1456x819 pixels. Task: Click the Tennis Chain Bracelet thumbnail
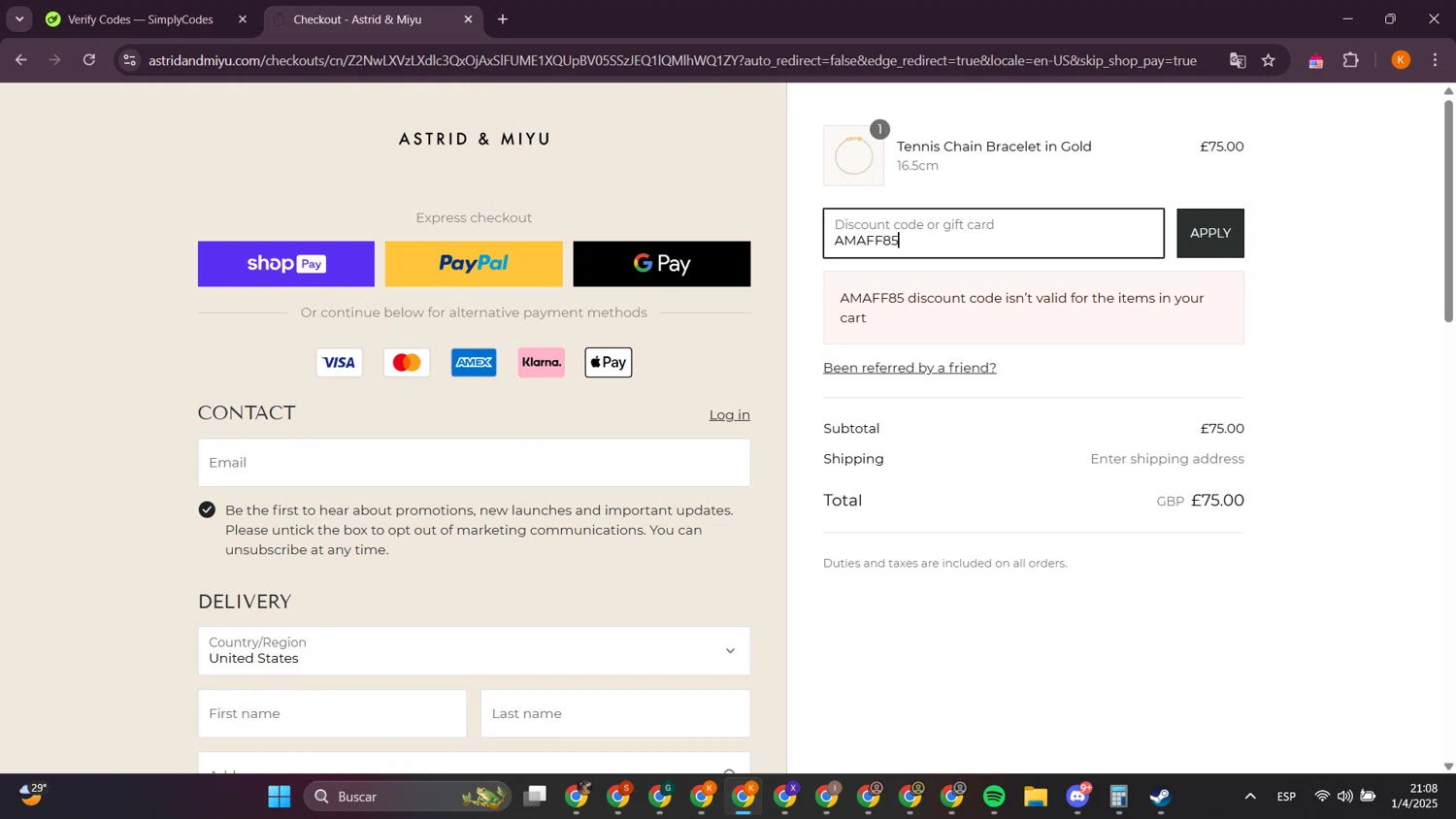[853, 155]
